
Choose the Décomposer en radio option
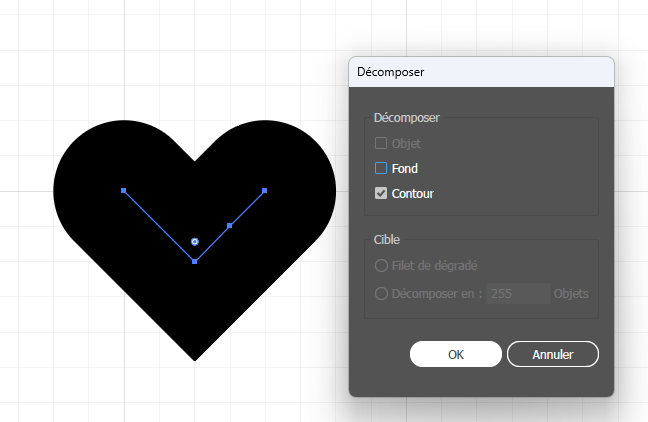[381, 294]
